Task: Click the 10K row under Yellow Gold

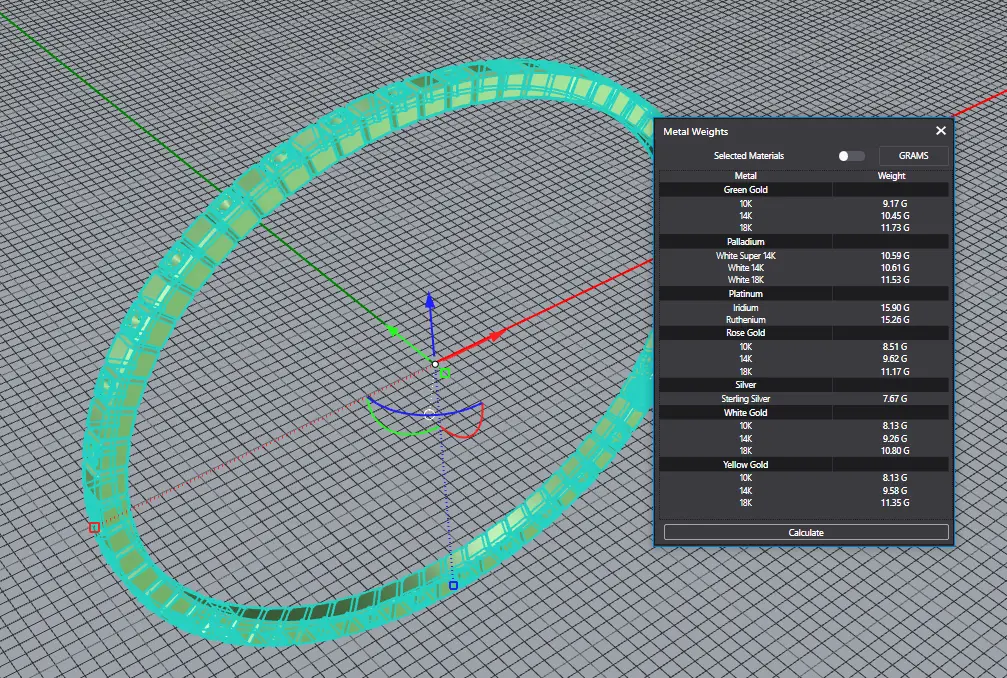Action: (804, 478)
